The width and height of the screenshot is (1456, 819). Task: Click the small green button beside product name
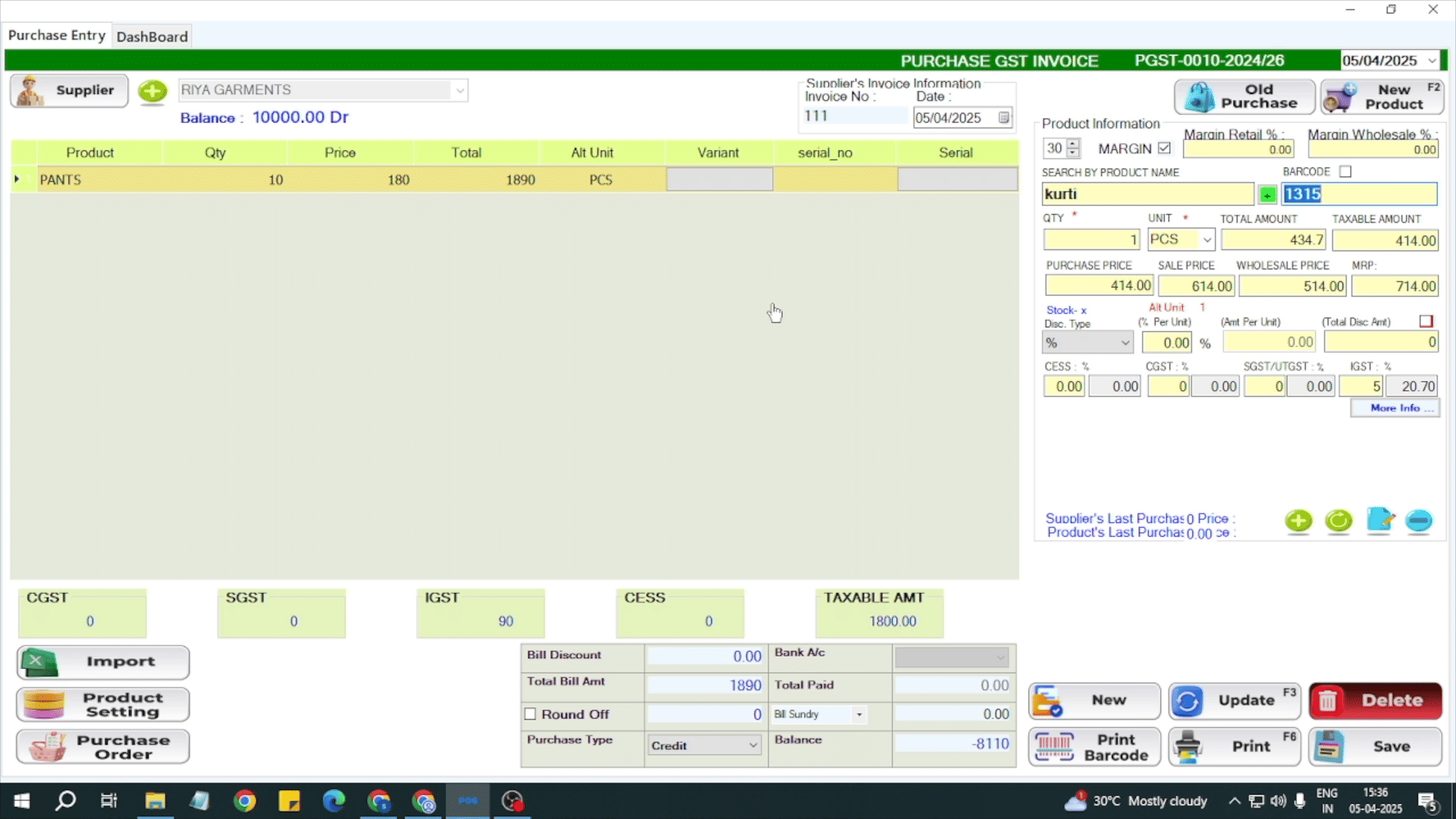coord(1267,195)
